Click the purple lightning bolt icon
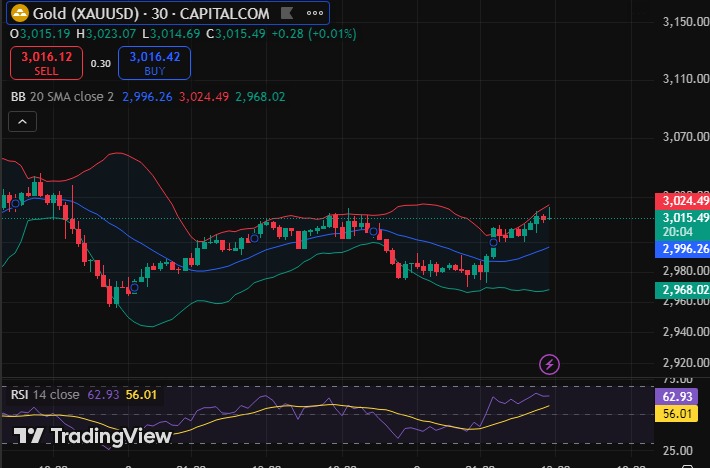 point(549,364)
